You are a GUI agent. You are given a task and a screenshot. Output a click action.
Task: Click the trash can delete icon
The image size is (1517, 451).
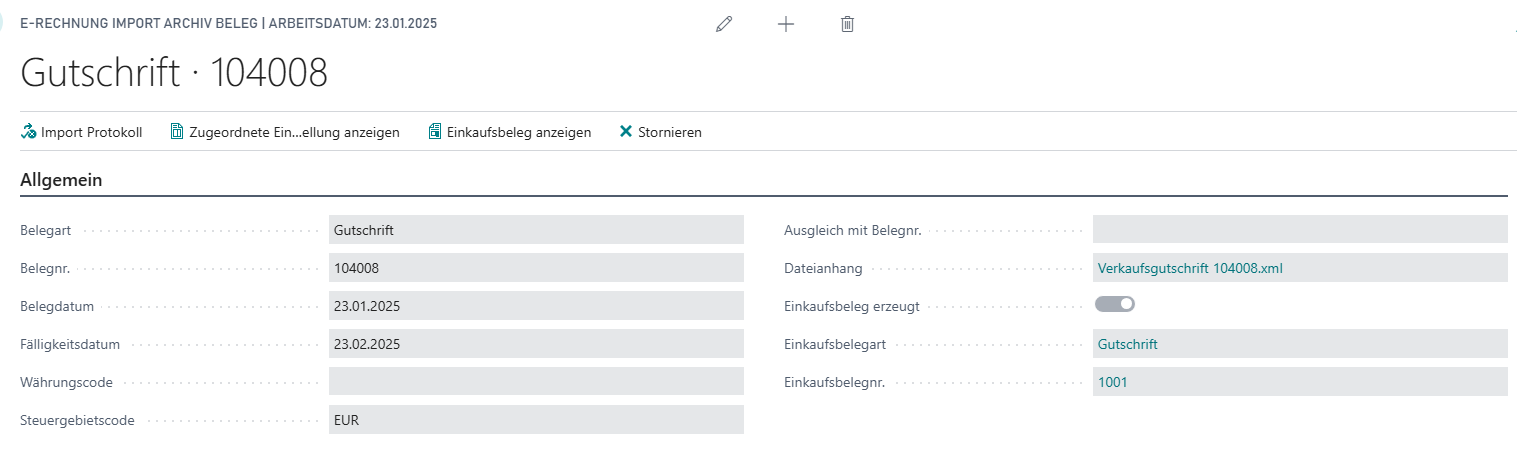coord(847,24)
